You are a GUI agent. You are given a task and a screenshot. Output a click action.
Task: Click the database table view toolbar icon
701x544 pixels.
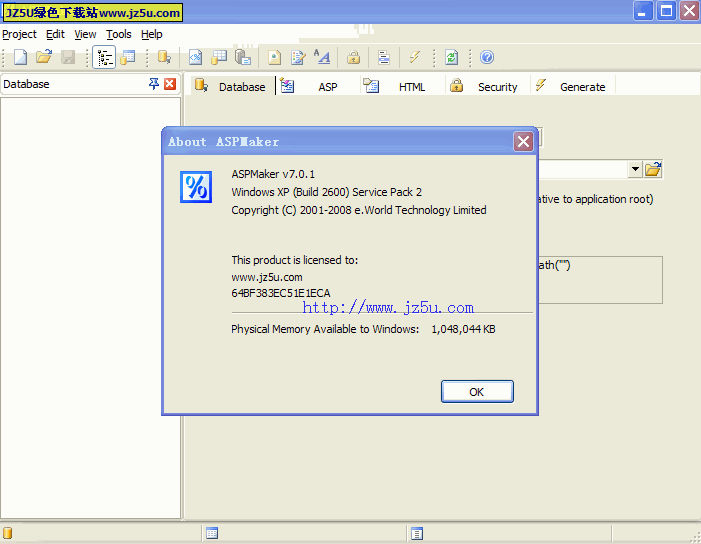coord(128,57)
